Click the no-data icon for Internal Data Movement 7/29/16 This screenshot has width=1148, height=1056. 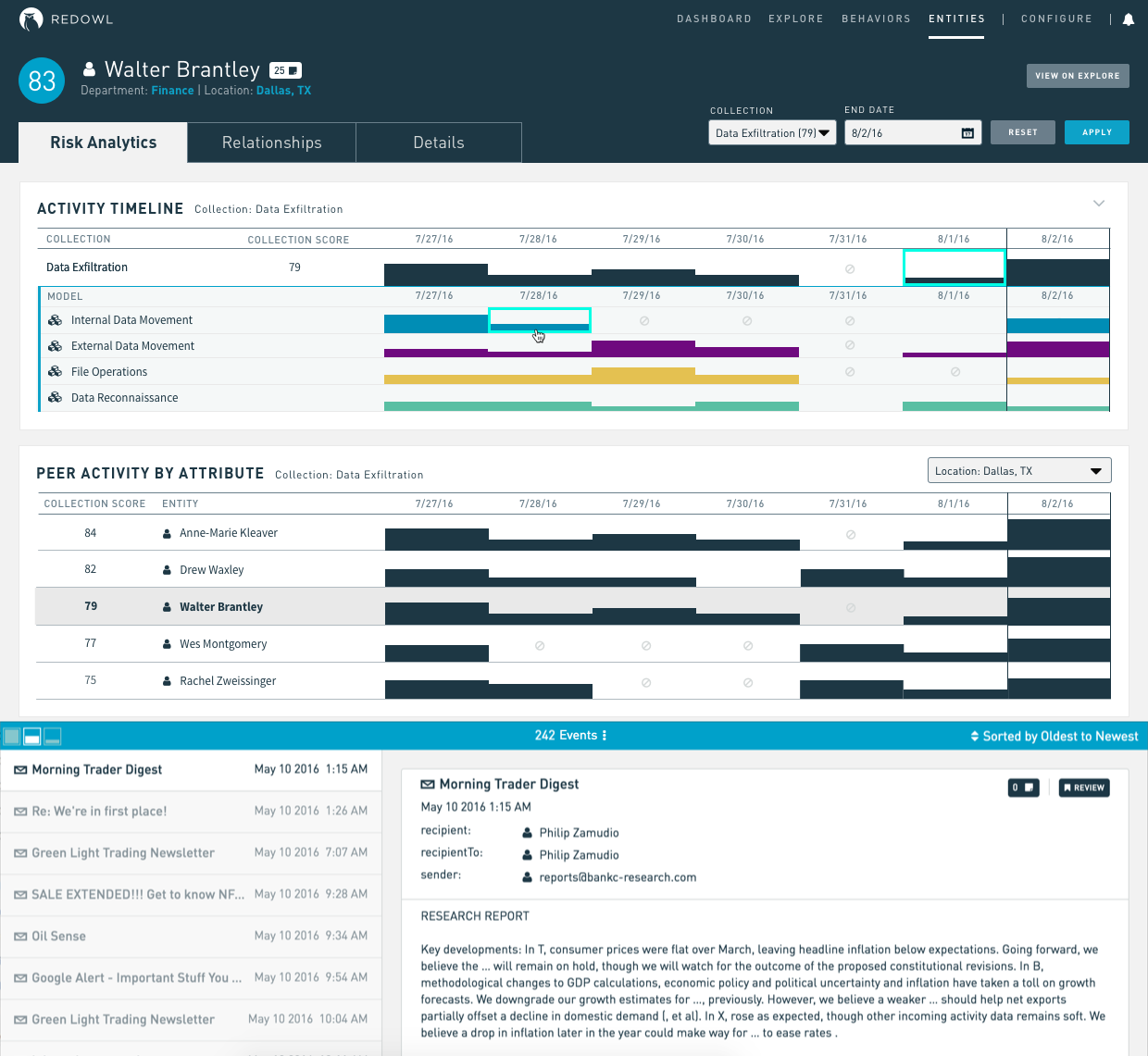point(644,321)
